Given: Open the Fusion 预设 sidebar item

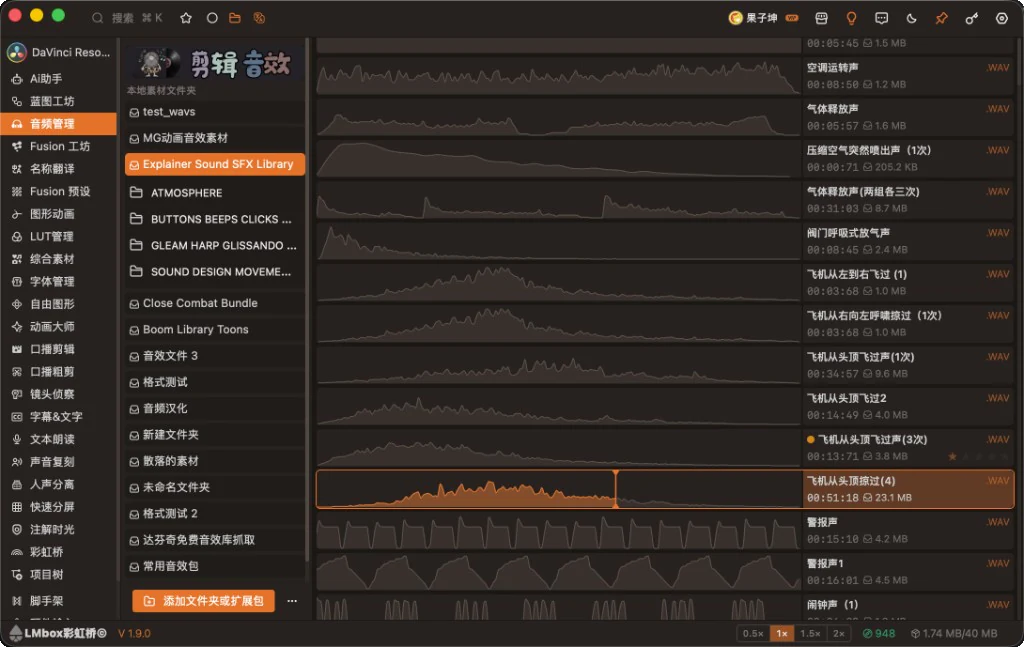Looking at the screenshot, I should pos(58,191).
